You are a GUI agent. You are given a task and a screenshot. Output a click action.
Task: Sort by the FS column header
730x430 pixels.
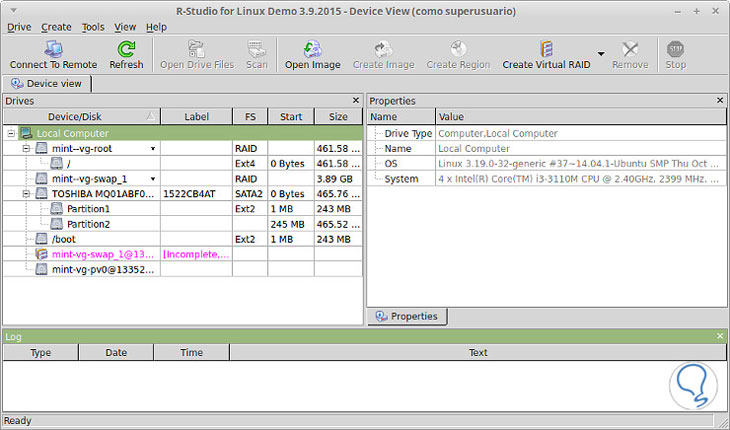click(250, 116)
